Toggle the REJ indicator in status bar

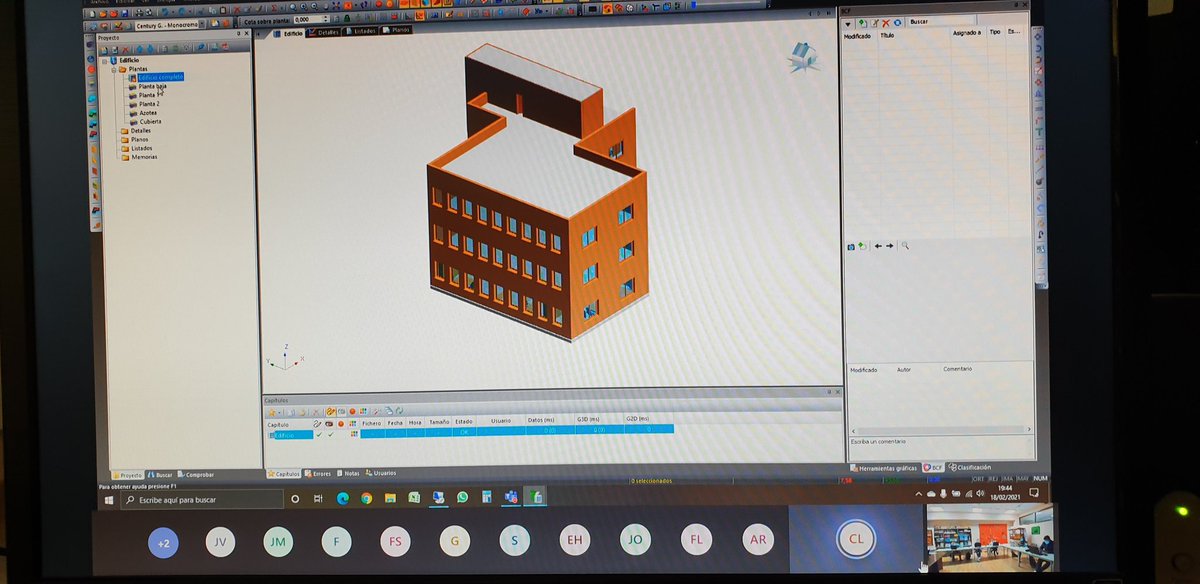(x=993, y=479)
